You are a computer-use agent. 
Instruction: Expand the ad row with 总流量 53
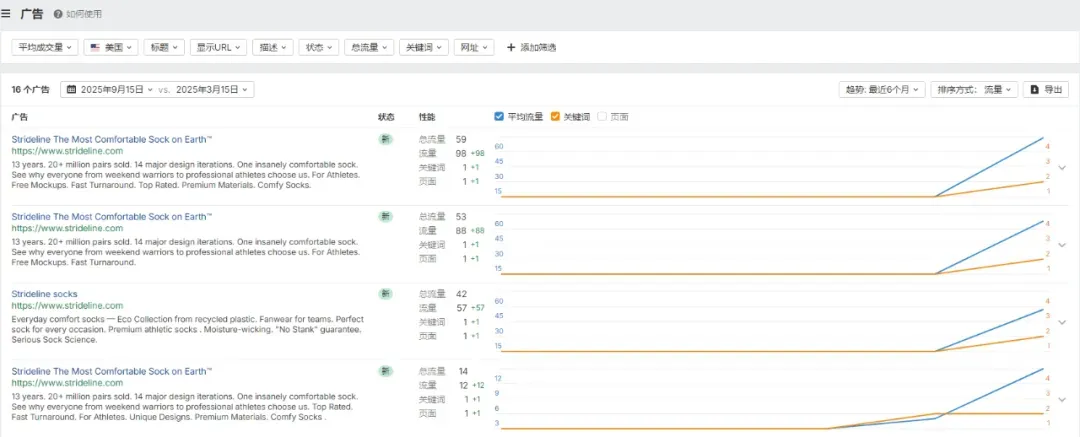tap(1061, 245)
